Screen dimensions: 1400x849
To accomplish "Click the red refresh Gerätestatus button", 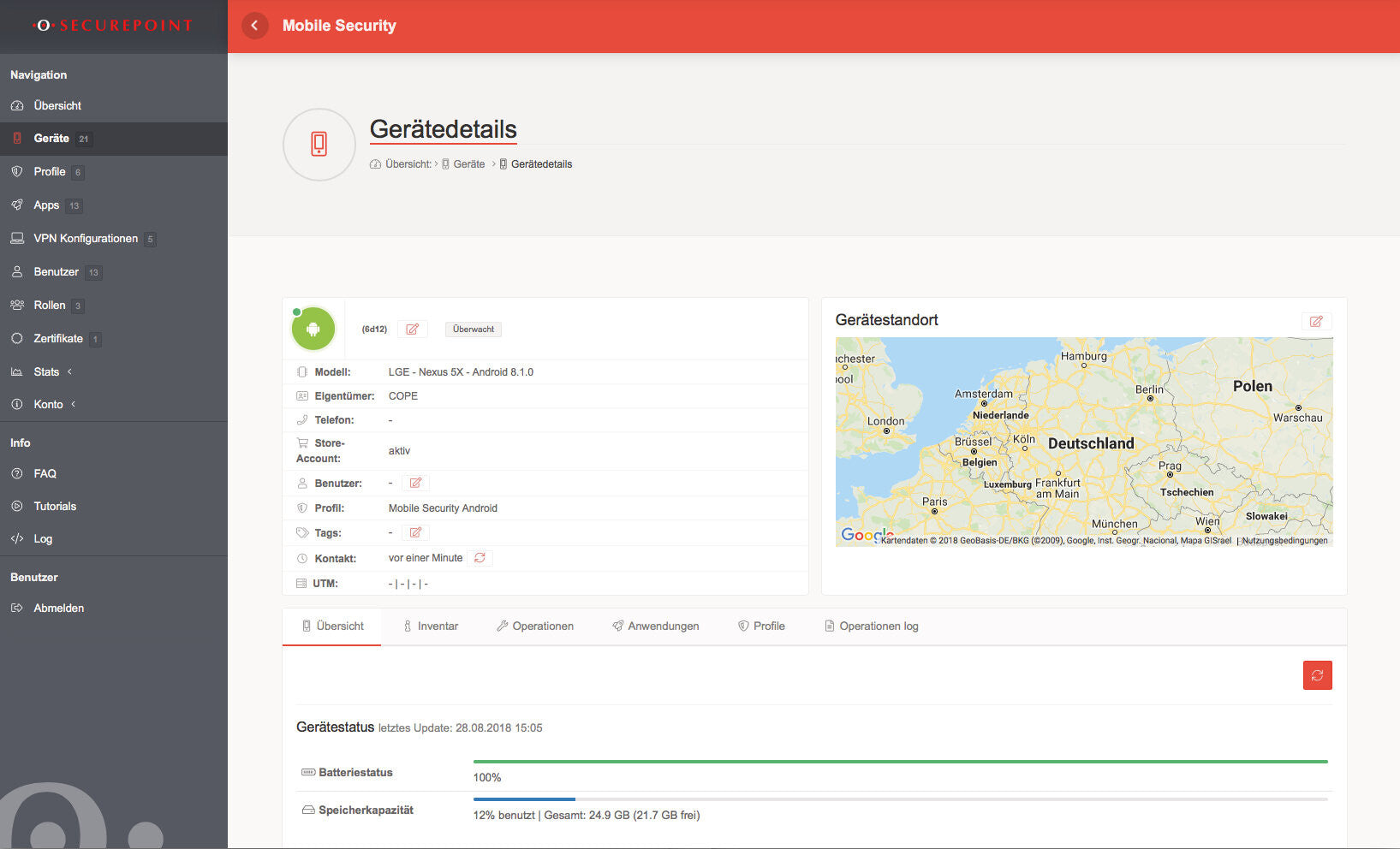I will [1317, 675].
